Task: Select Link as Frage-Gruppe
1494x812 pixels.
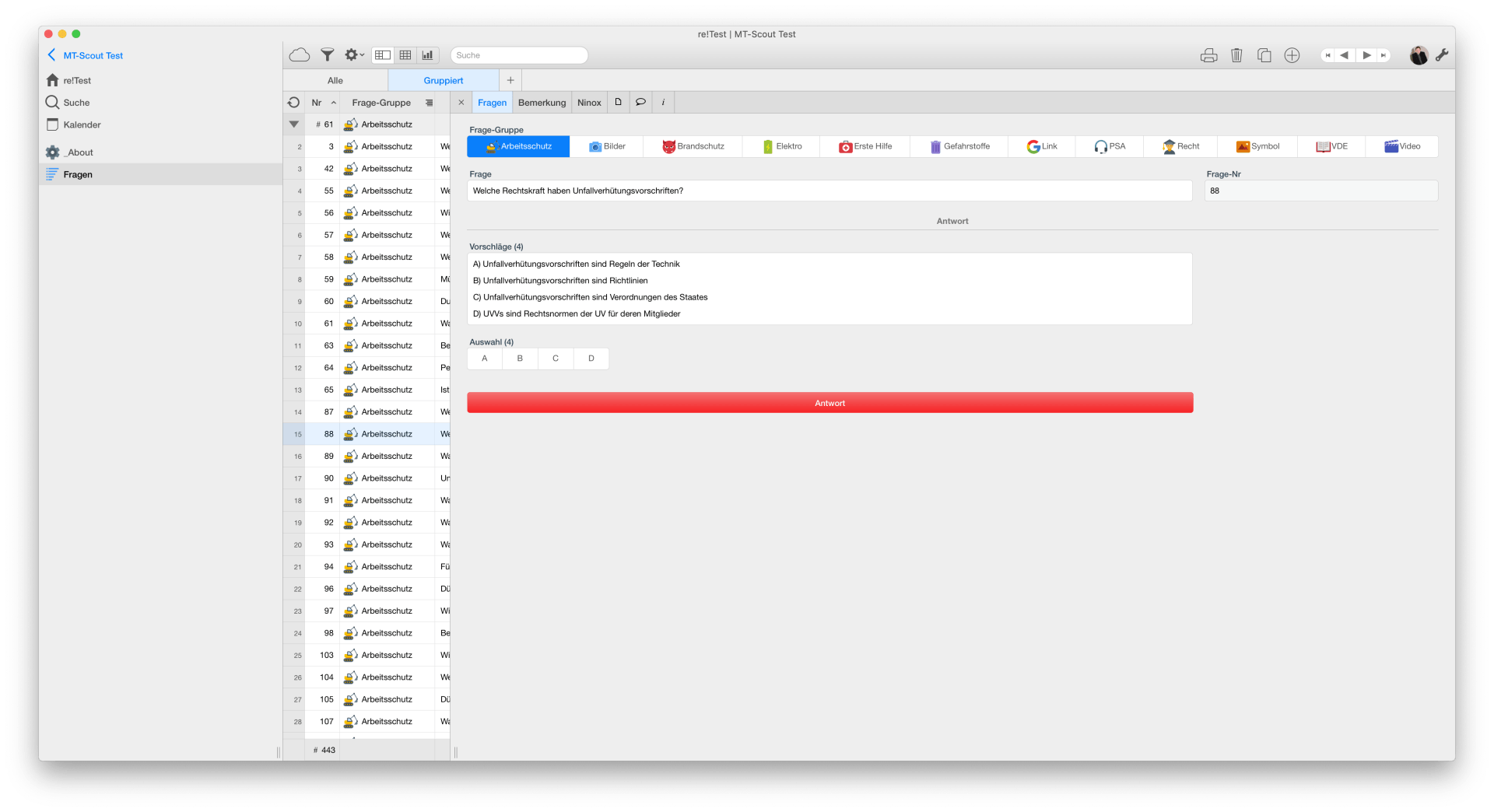Action: [1042, 146]
